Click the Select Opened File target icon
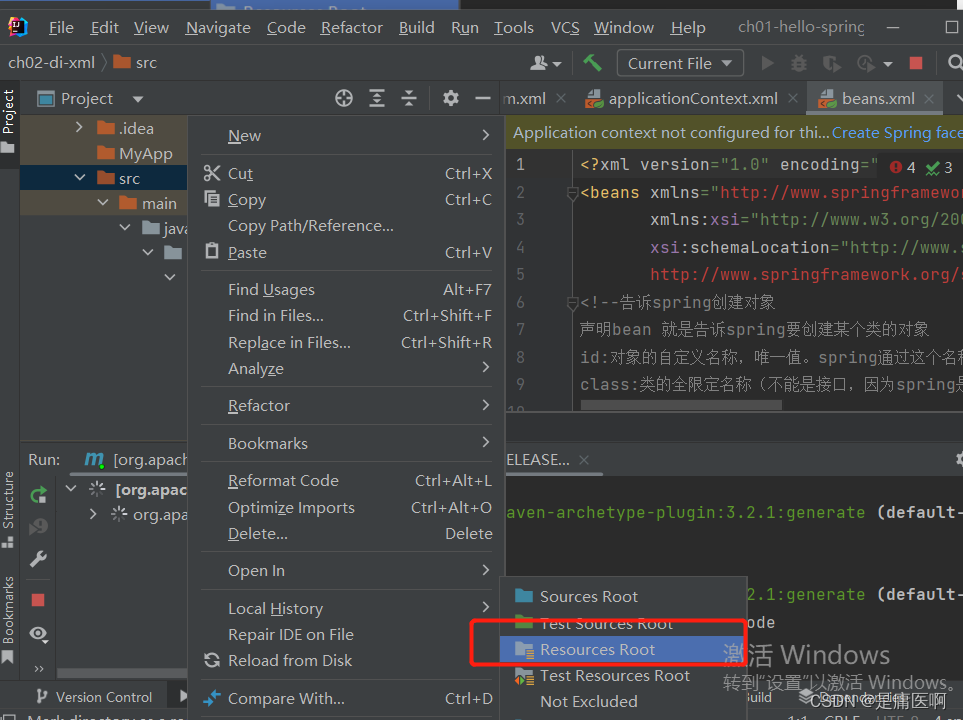 [344, 98]
